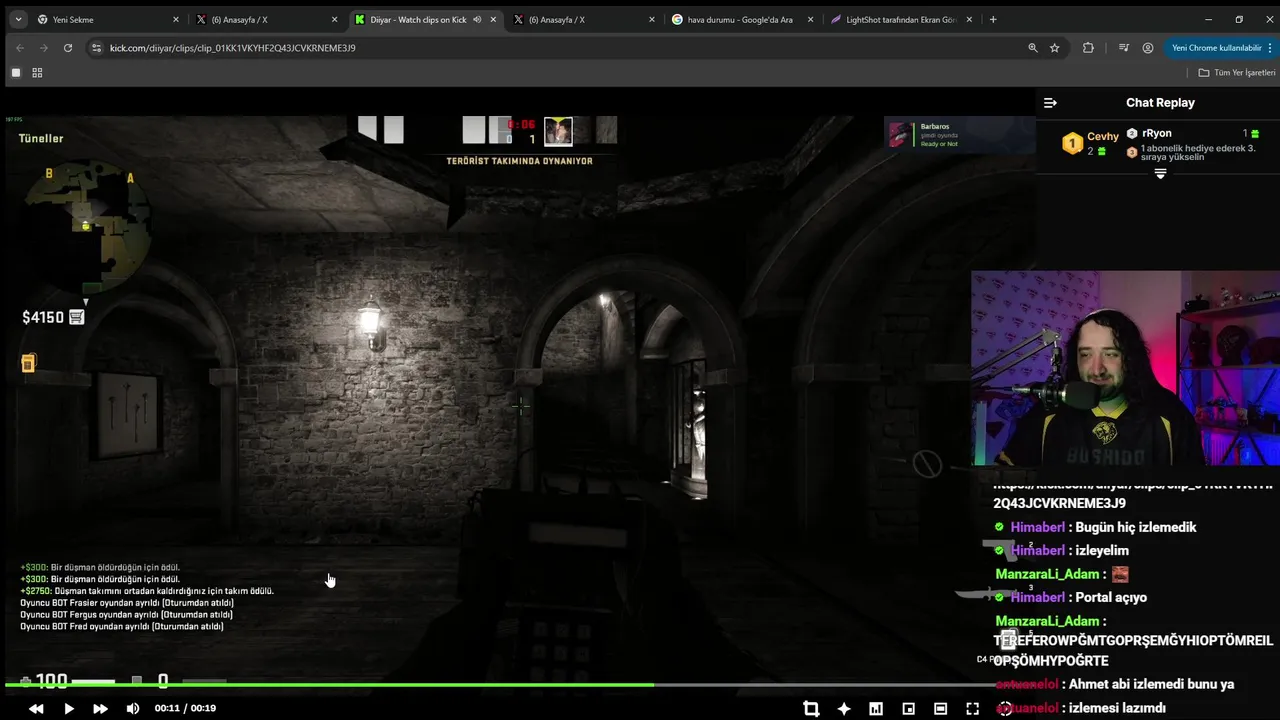
Task: Click the green verified badge beside 'Bugün hiç izlemedik'
Action: 999,527
